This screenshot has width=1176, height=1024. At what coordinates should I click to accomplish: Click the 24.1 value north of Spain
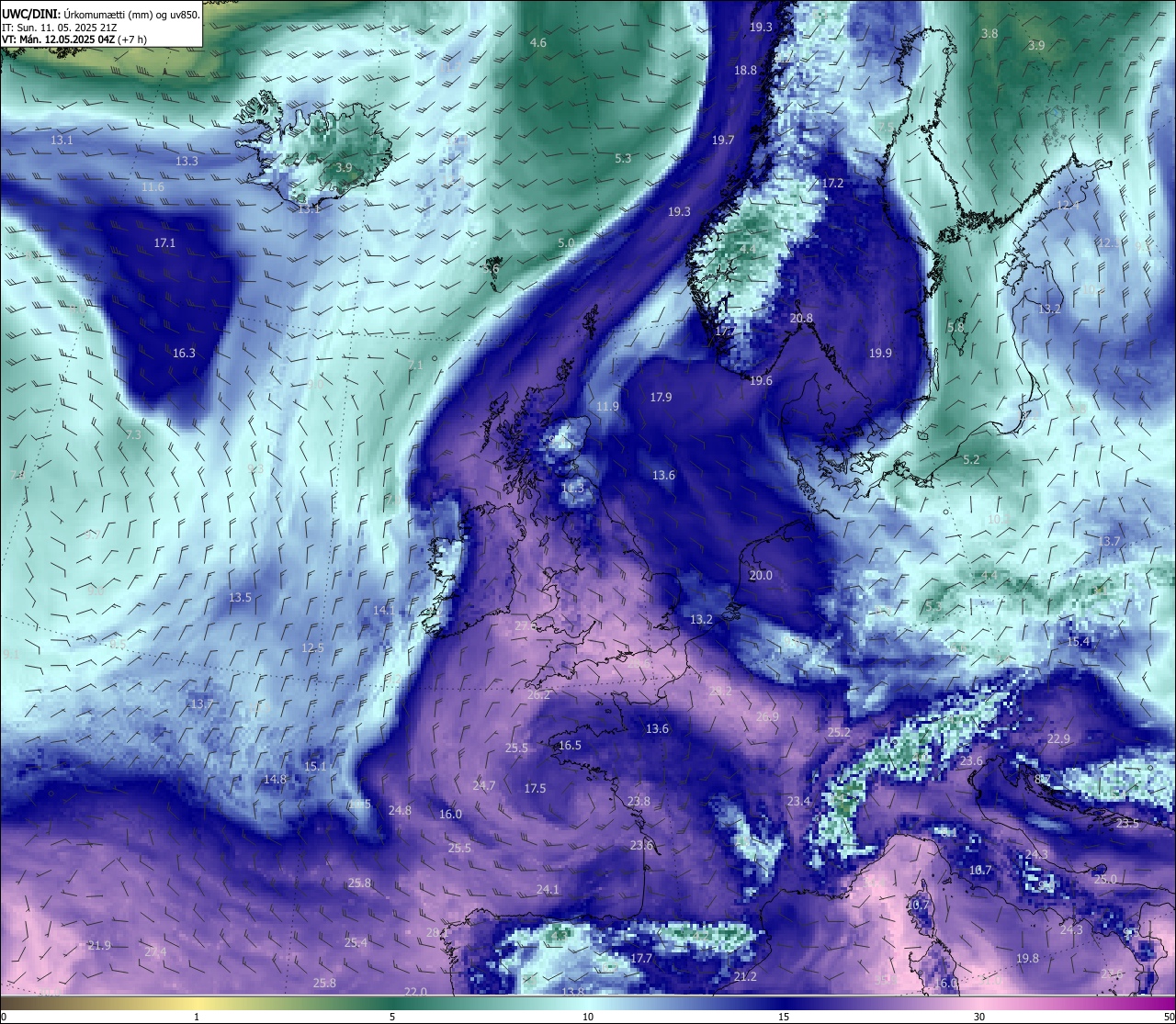548,890
